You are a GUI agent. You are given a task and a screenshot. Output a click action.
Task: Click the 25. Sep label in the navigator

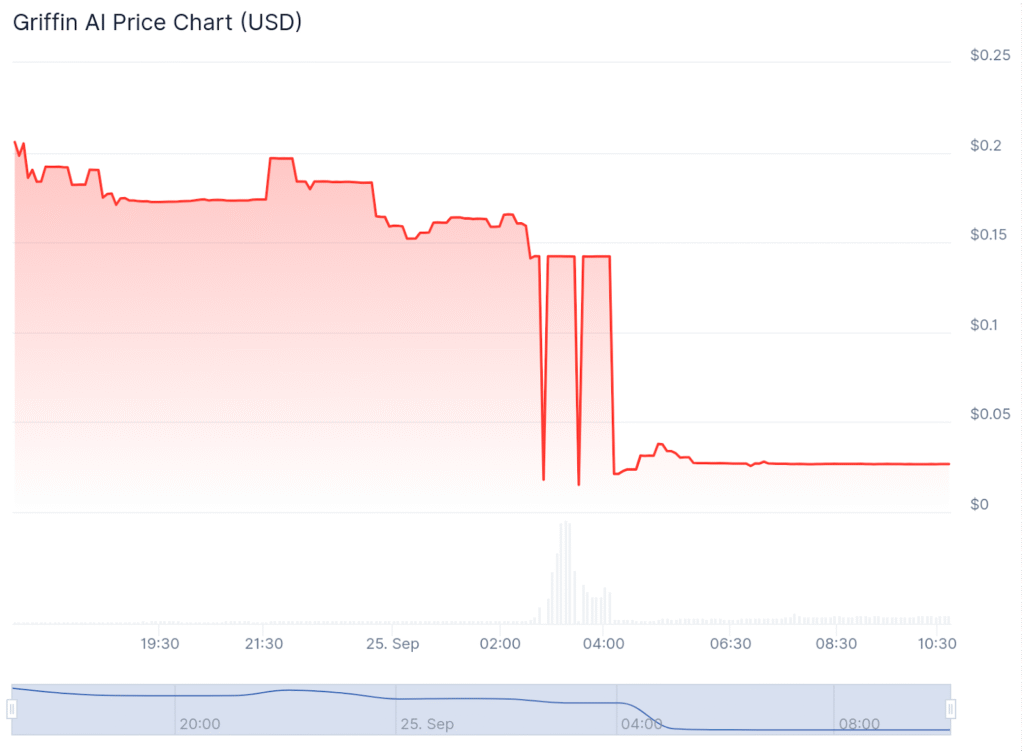point(427,723)
